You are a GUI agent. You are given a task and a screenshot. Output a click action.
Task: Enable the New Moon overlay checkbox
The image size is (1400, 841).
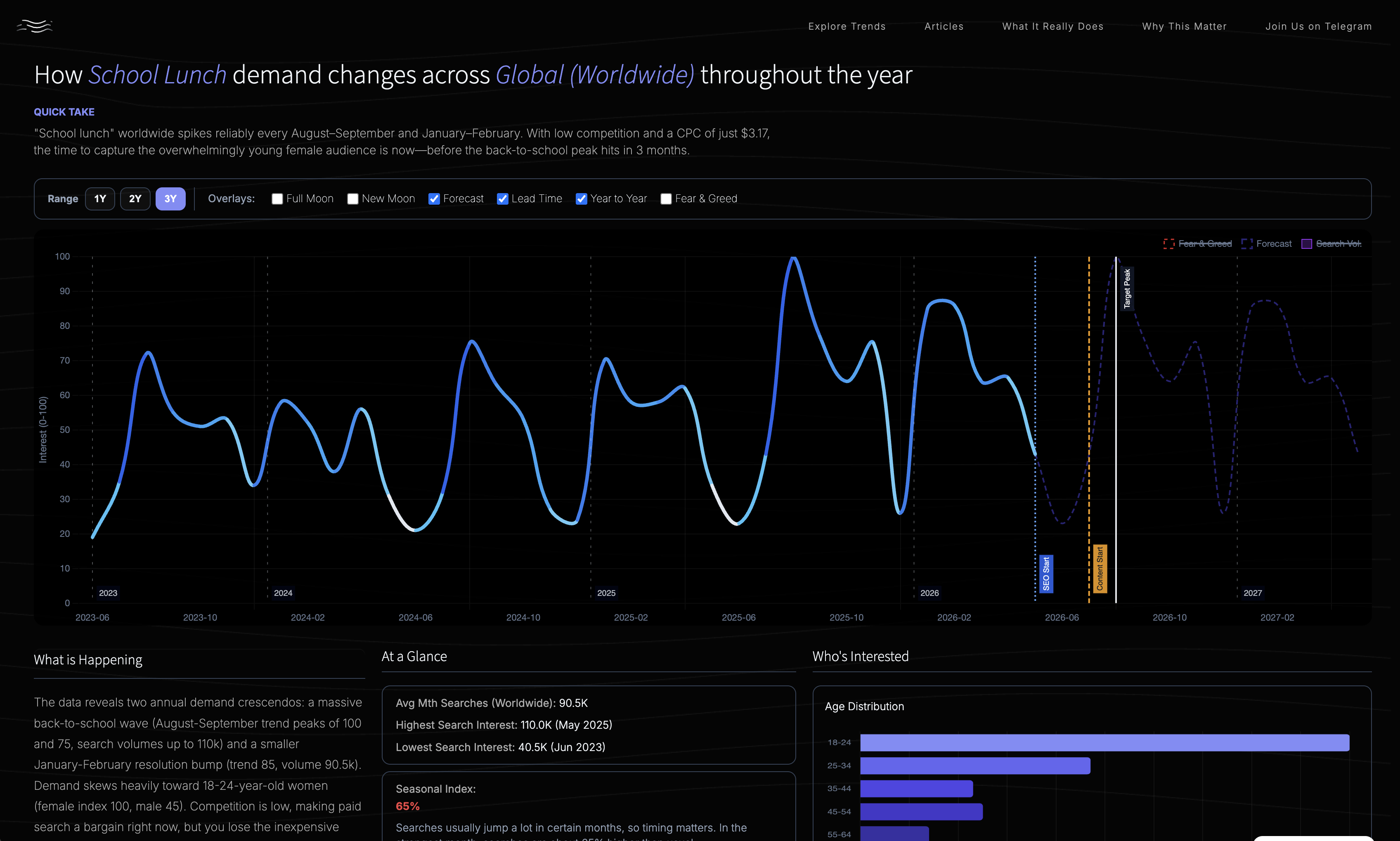[x=352, y=199]
